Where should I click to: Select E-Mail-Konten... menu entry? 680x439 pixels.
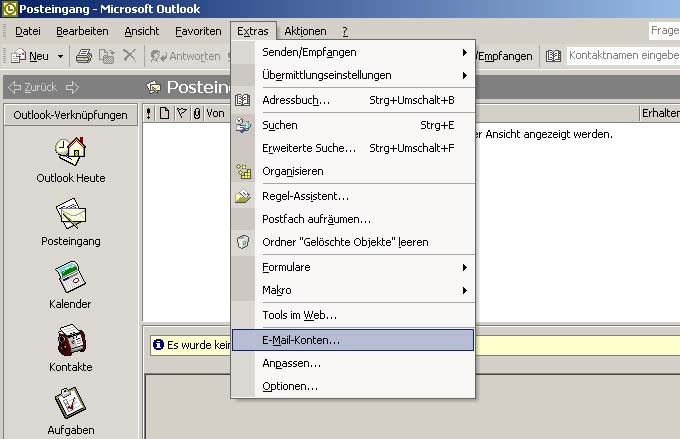point(353,340)
